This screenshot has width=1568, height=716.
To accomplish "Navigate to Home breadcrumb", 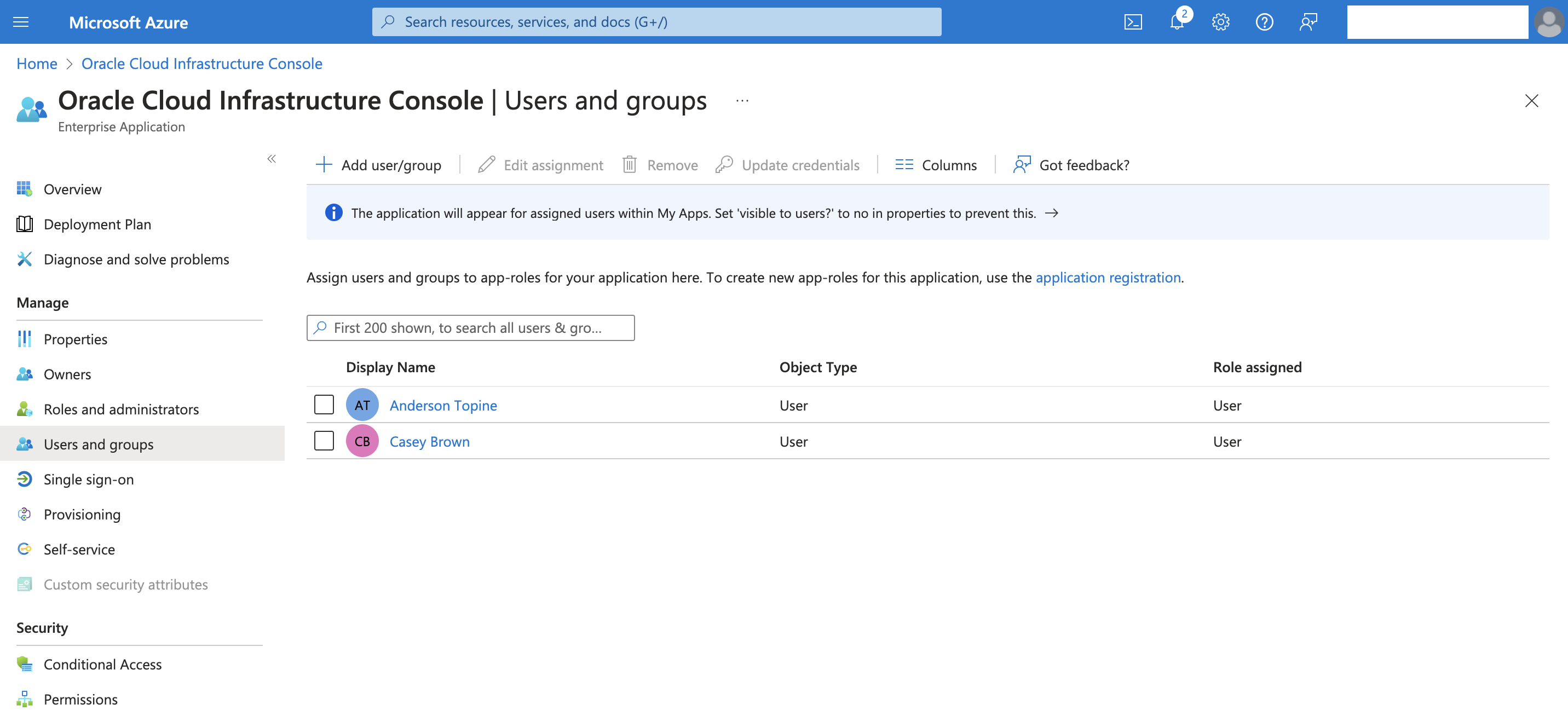I will 37,63.
